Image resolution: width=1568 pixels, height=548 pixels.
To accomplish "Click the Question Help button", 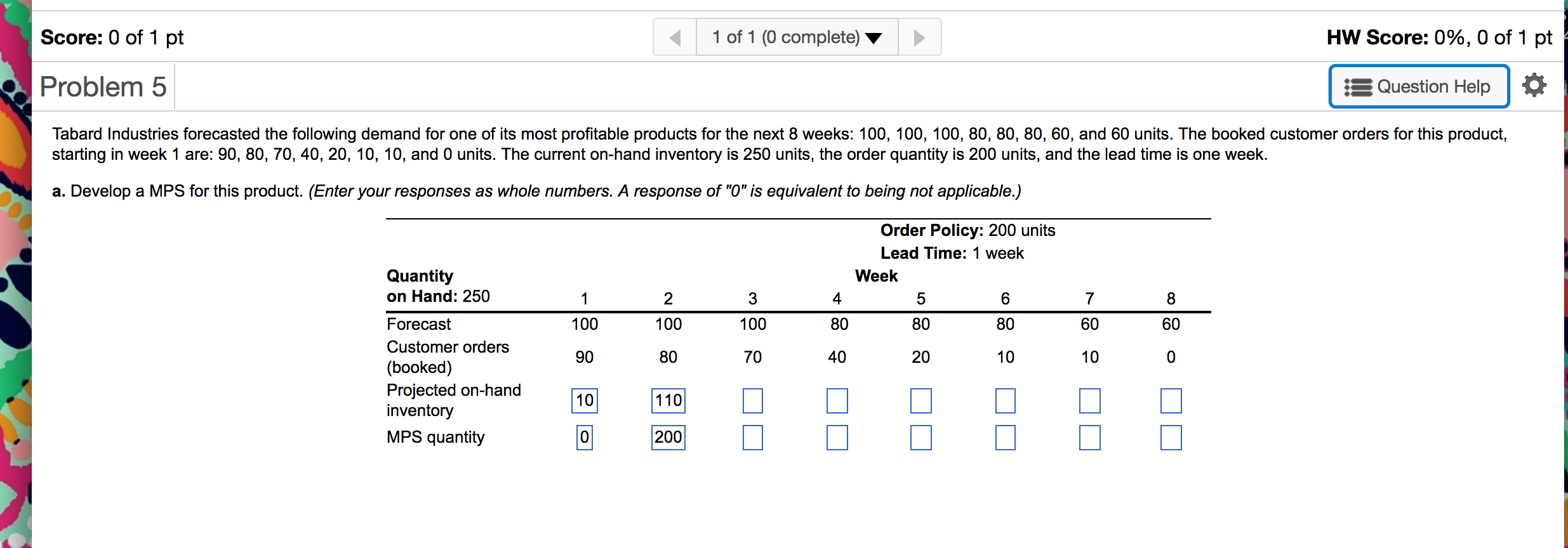I will pos(1418,86).
